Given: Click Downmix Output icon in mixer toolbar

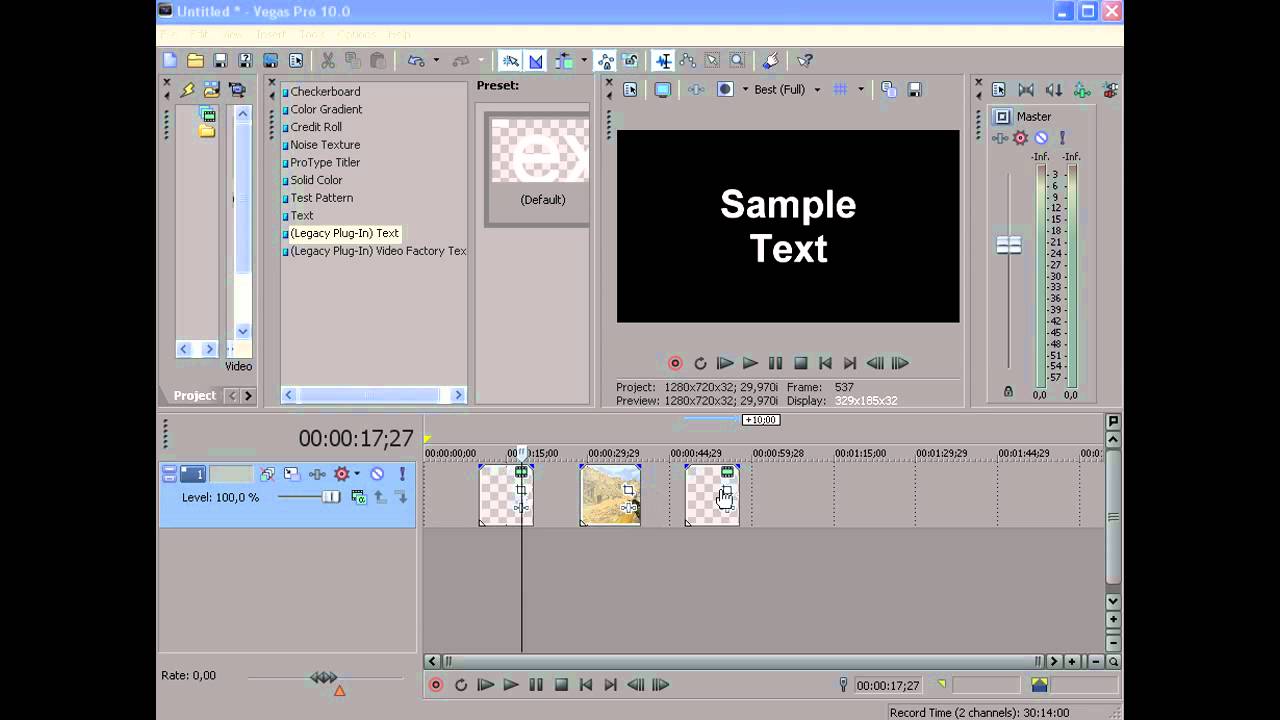Looking at the screenshot, I should click(1025, 90).
